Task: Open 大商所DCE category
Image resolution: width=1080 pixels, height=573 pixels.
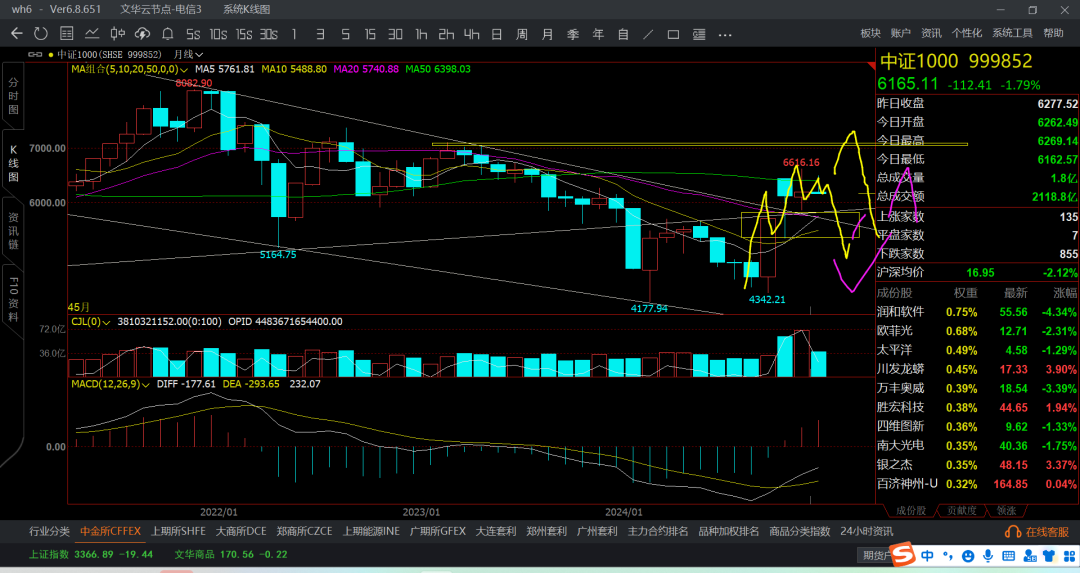Action: (x=241, y=531)
